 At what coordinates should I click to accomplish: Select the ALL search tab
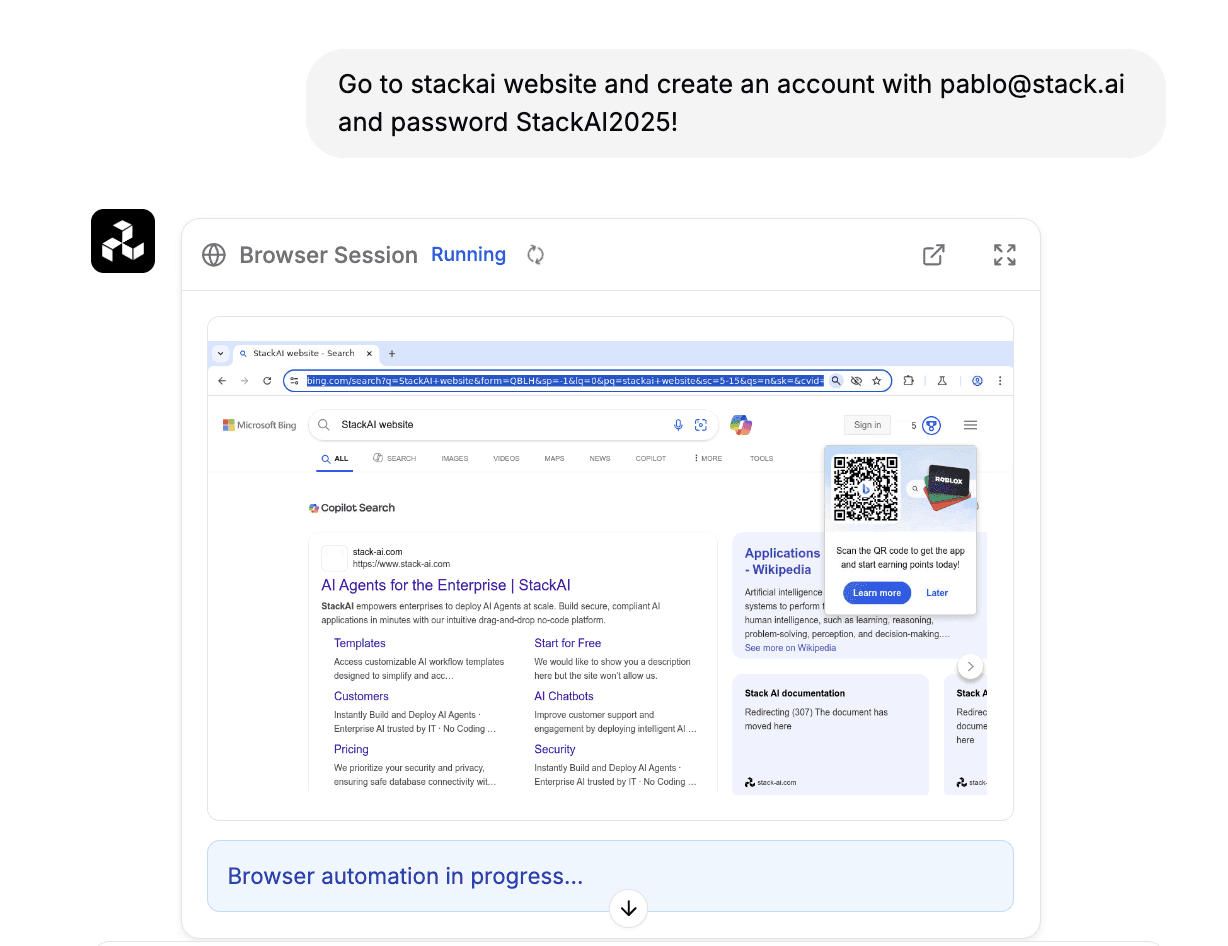335,459
